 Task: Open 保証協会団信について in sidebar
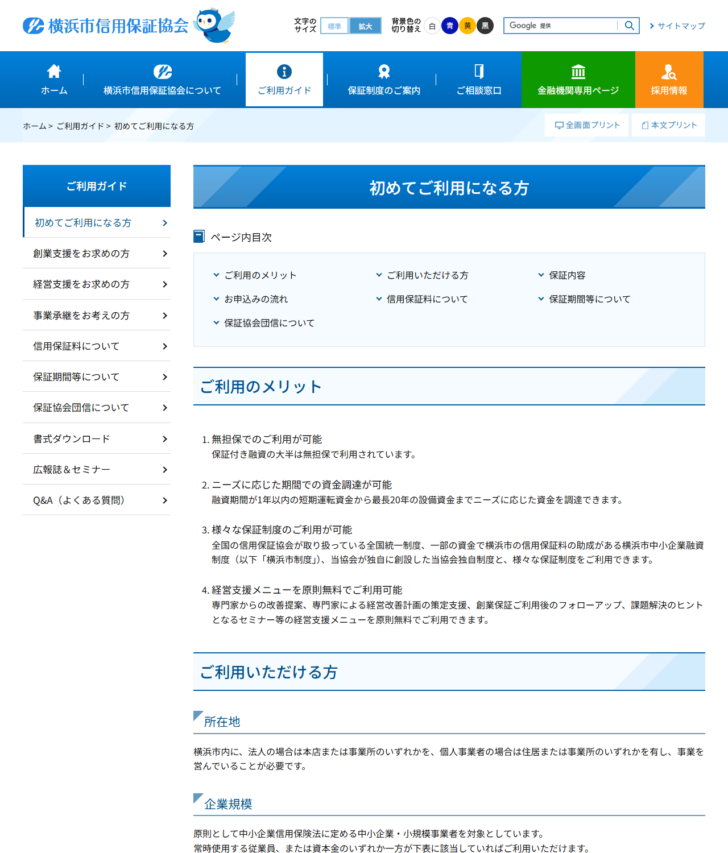pyautogui.click(x=97, y=407)
